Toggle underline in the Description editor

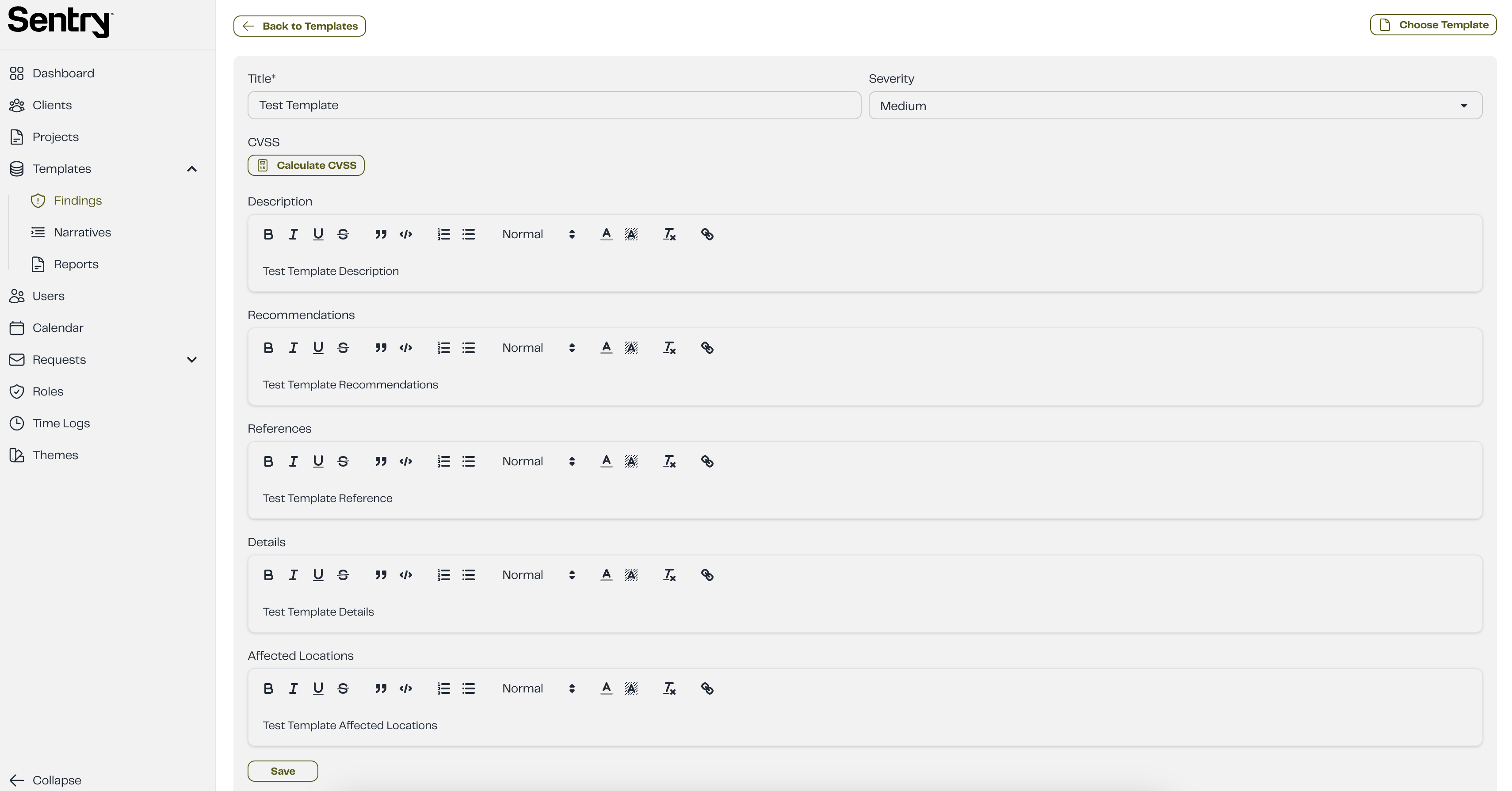click(318, 234)
